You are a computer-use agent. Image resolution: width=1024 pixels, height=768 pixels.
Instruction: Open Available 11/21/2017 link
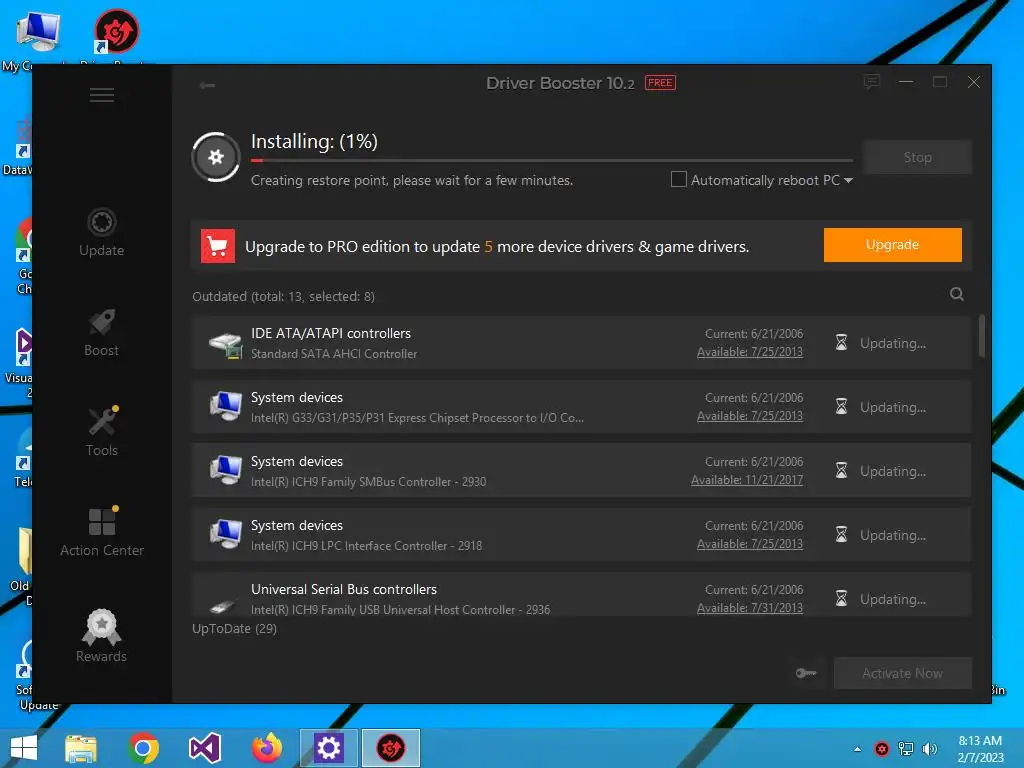coord(747,480)
